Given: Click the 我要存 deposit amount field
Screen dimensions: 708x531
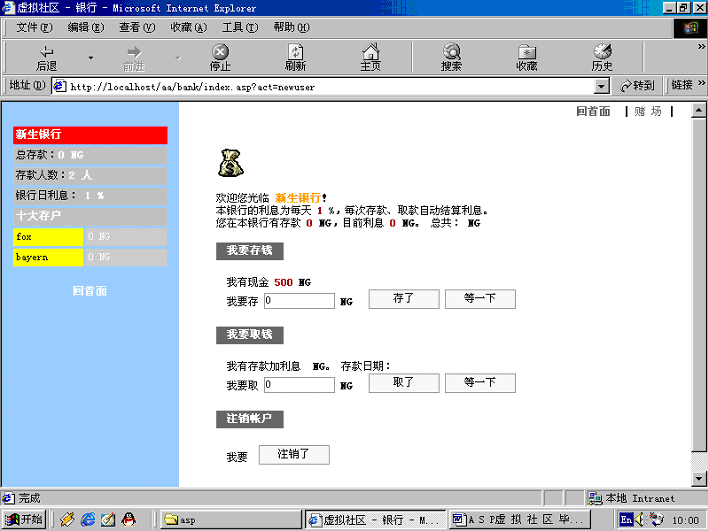Looking at the screenshot, I should pyautogui.click(x=299, y=300).
